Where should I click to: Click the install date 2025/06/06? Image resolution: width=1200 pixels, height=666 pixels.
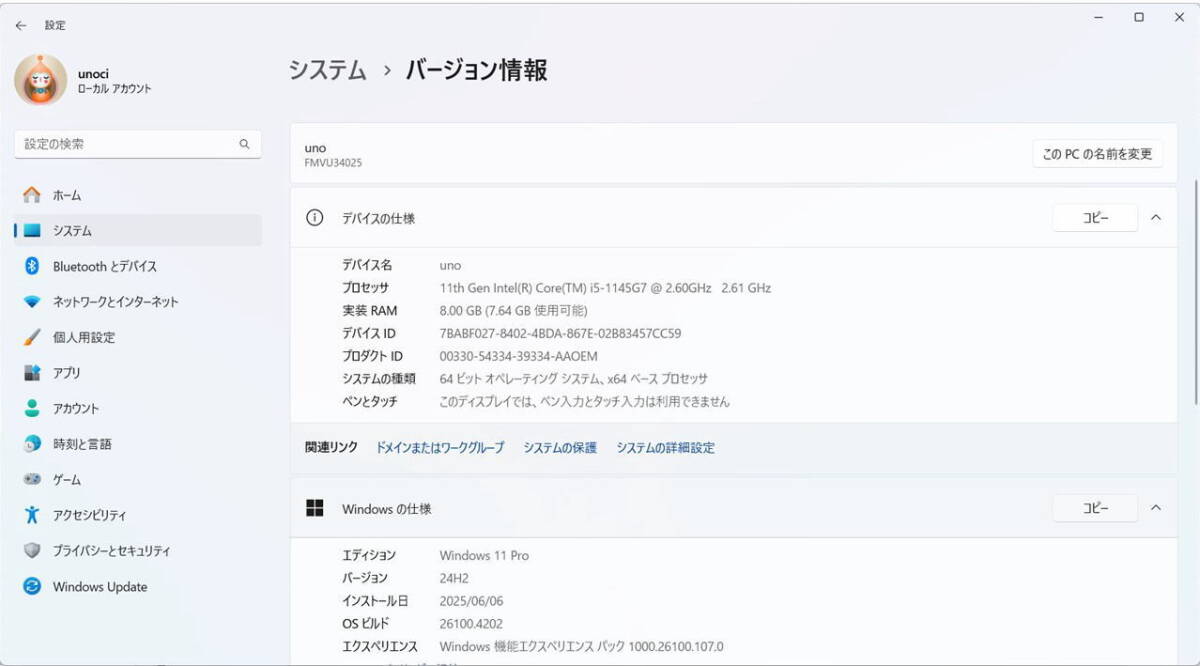[x=472, y=601]
